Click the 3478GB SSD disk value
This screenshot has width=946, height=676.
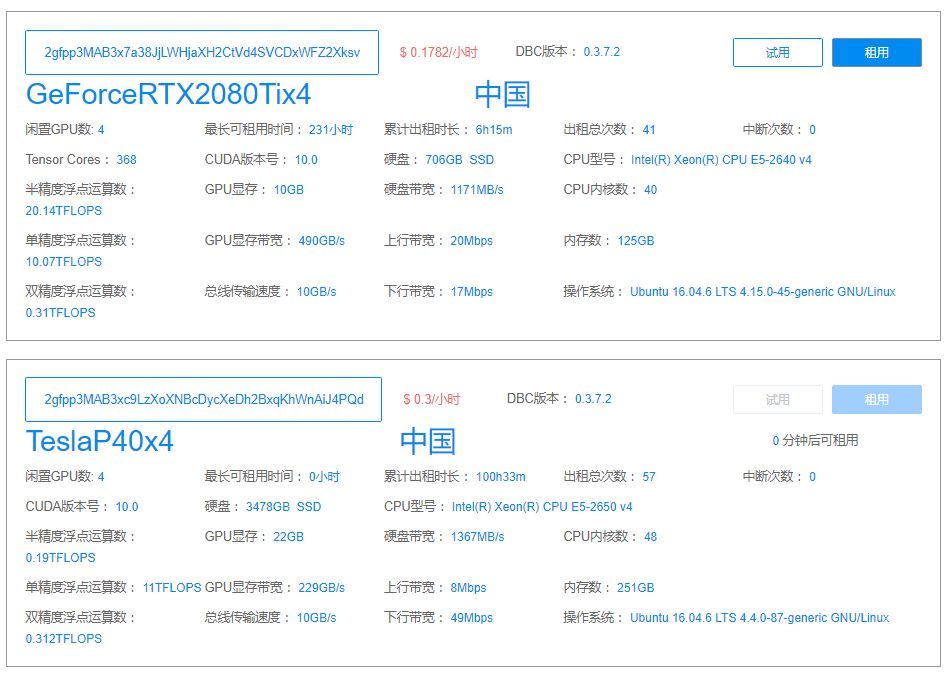click(284, 507)
